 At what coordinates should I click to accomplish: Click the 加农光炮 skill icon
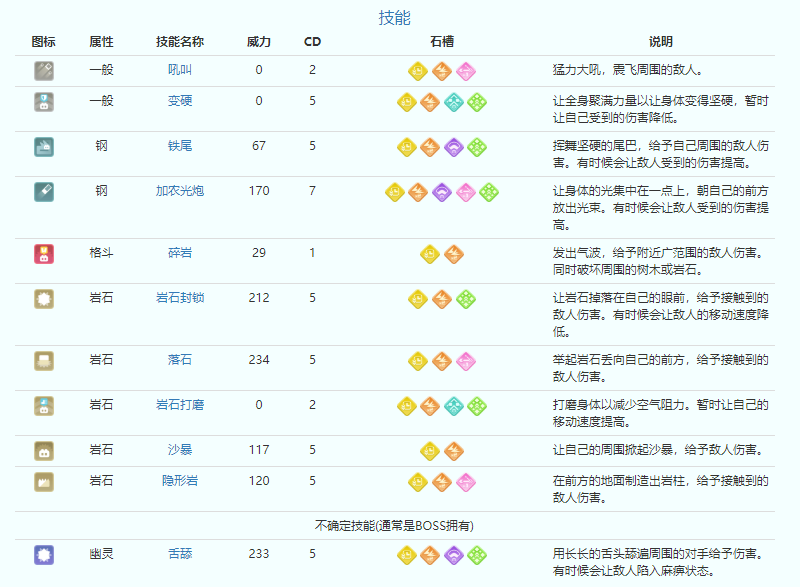point(44,192)
